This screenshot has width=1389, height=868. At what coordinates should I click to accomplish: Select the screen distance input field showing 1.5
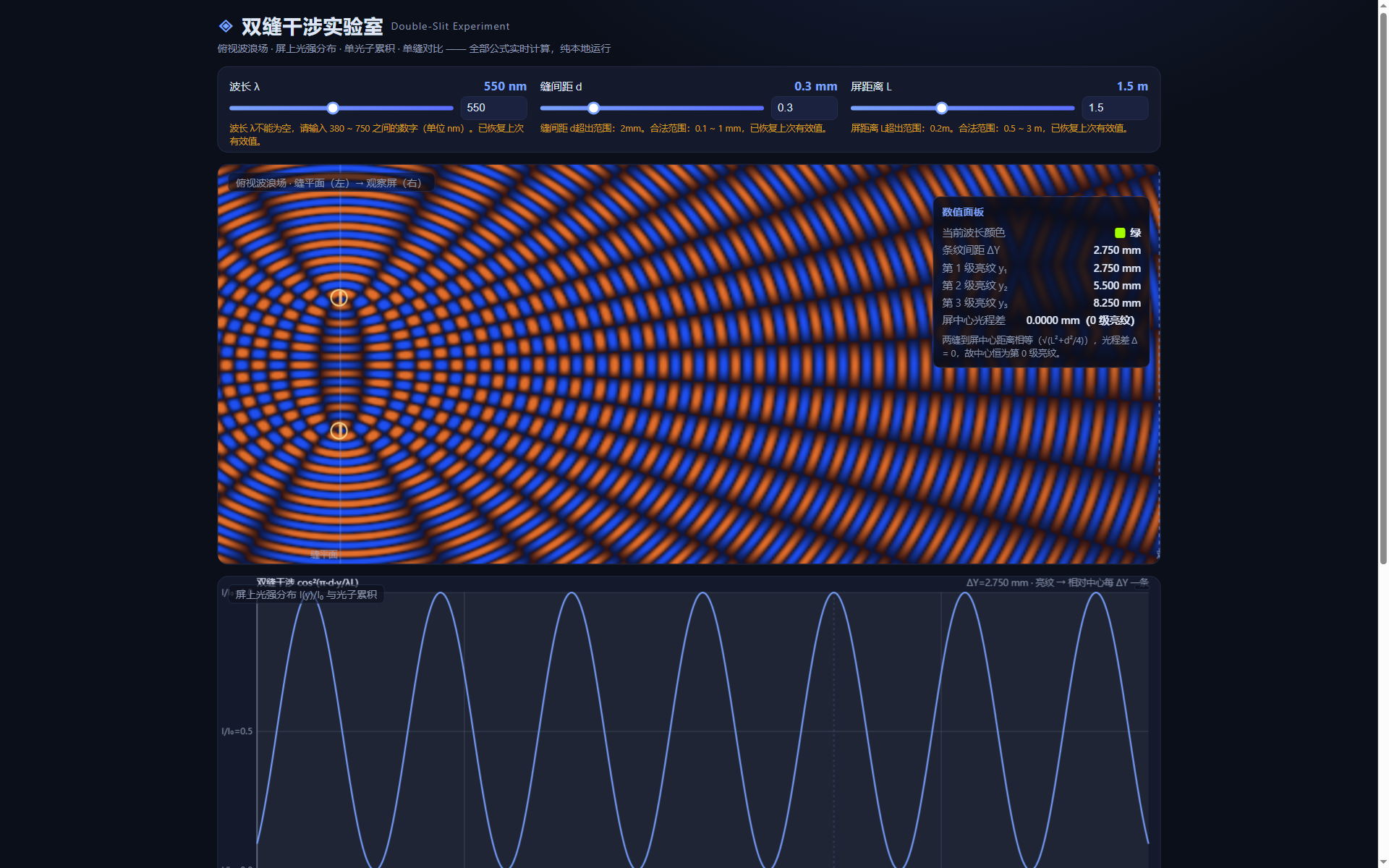pos(1115,108)
